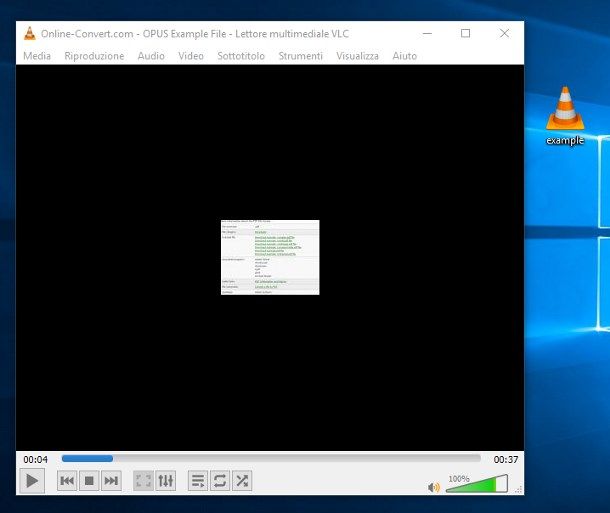Click the elapsed time label 00:04
Image resolution: width=610 pixels, height=513 pixels.
35,460
